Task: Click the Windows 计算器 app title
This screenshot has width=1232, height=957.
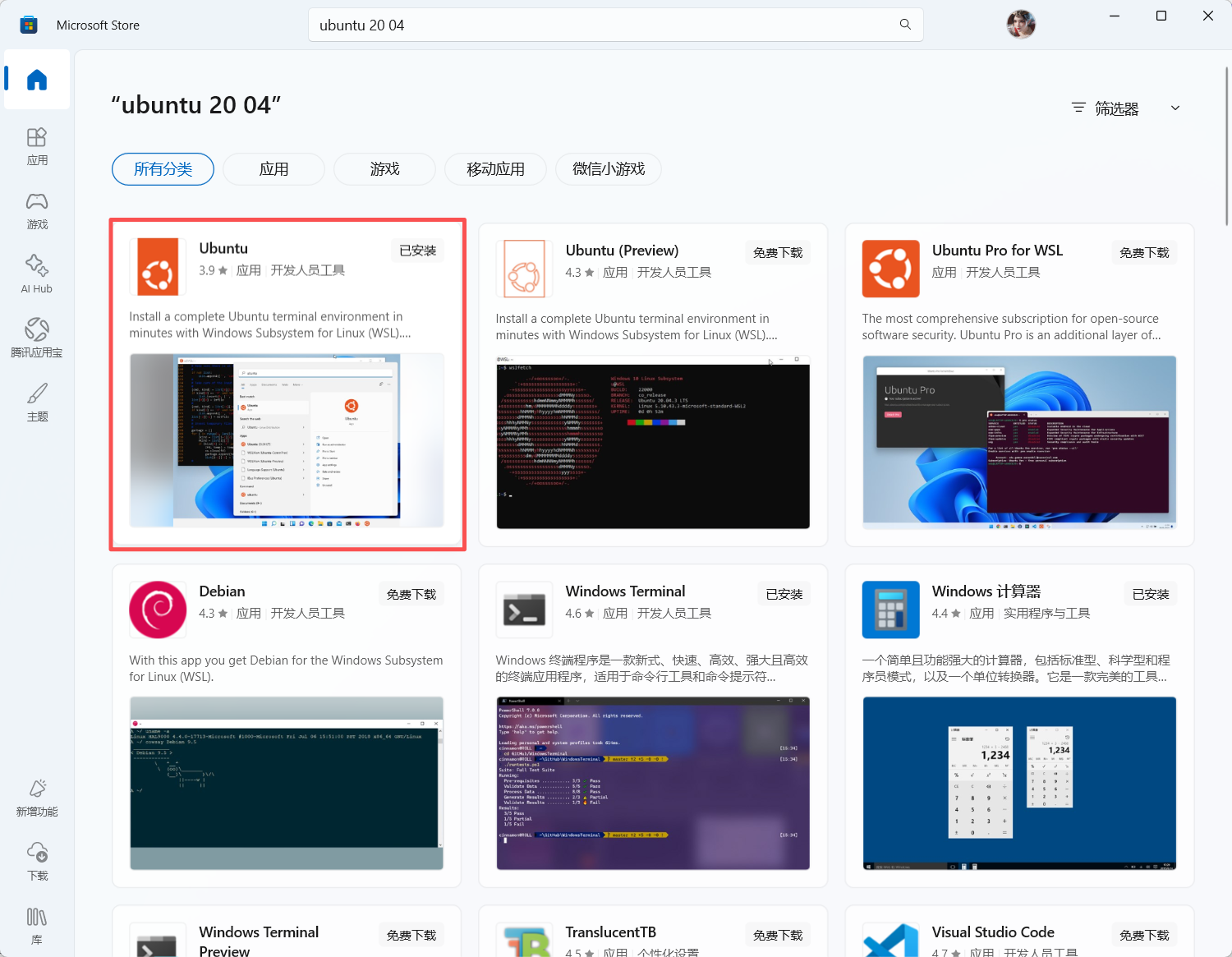Action: tap(986, 591)
